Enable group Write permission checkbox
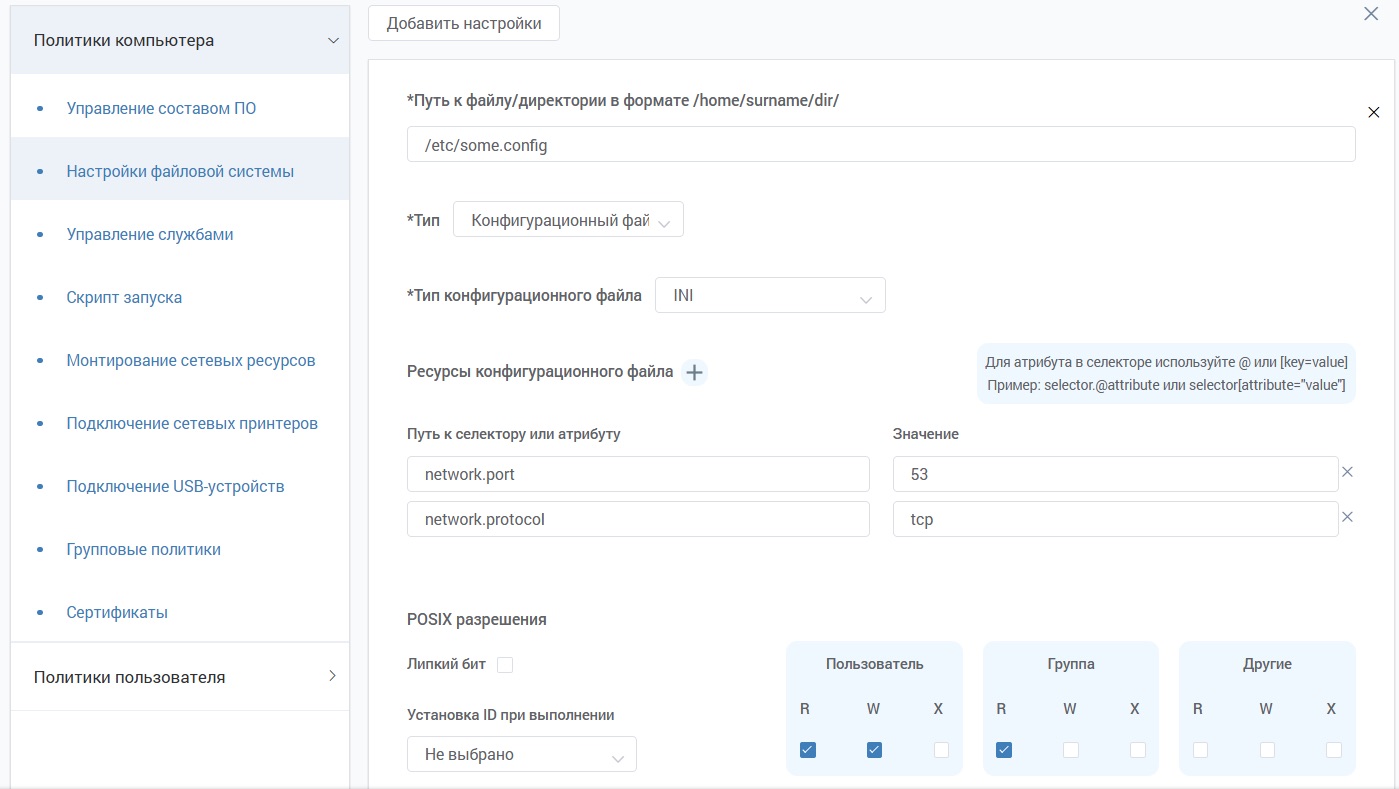This screenshot has height=789, width=1399. tap(1070, 750)
